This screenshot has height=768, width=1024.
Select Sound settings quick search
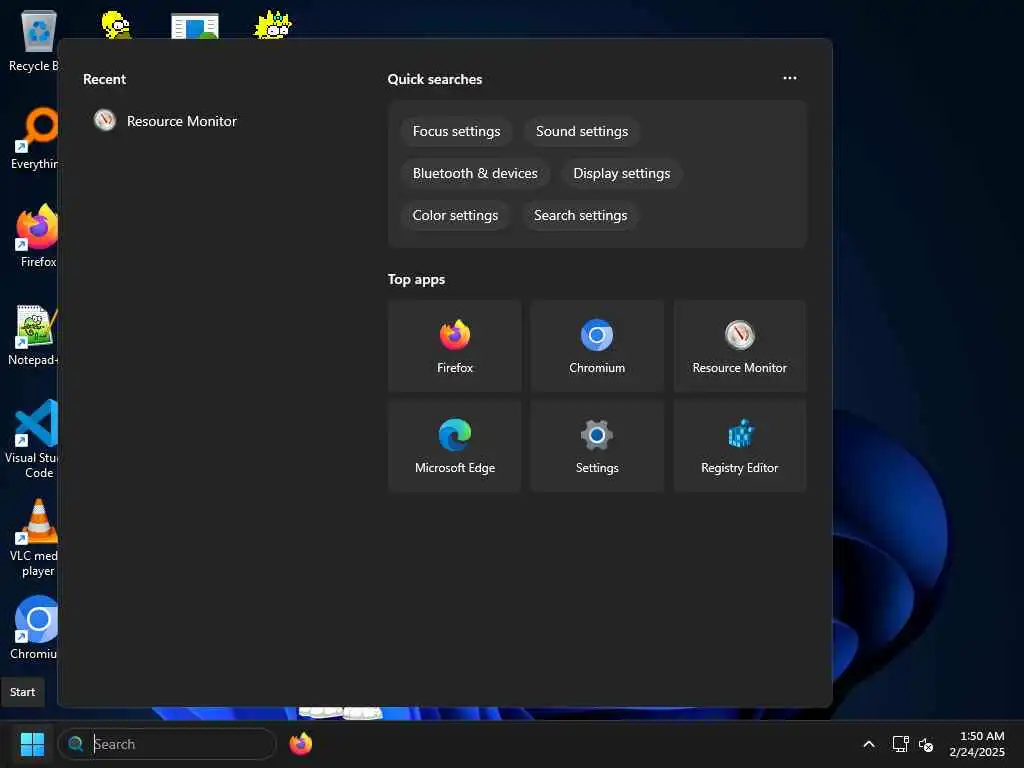click(x=582, y=131)
